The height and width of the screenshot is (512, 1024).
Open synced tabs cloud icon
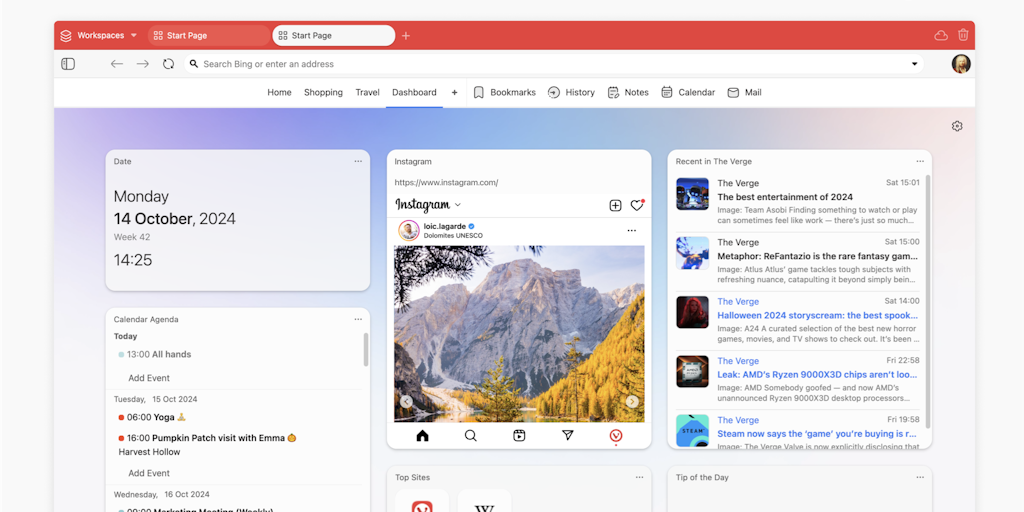coord(941,35)
